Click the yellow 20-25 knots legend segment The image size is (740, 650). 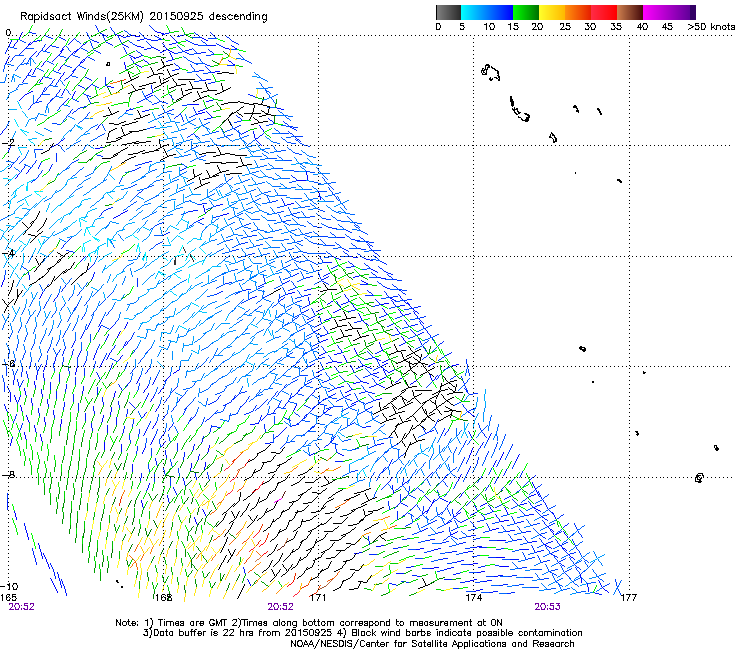click(552, 12)
